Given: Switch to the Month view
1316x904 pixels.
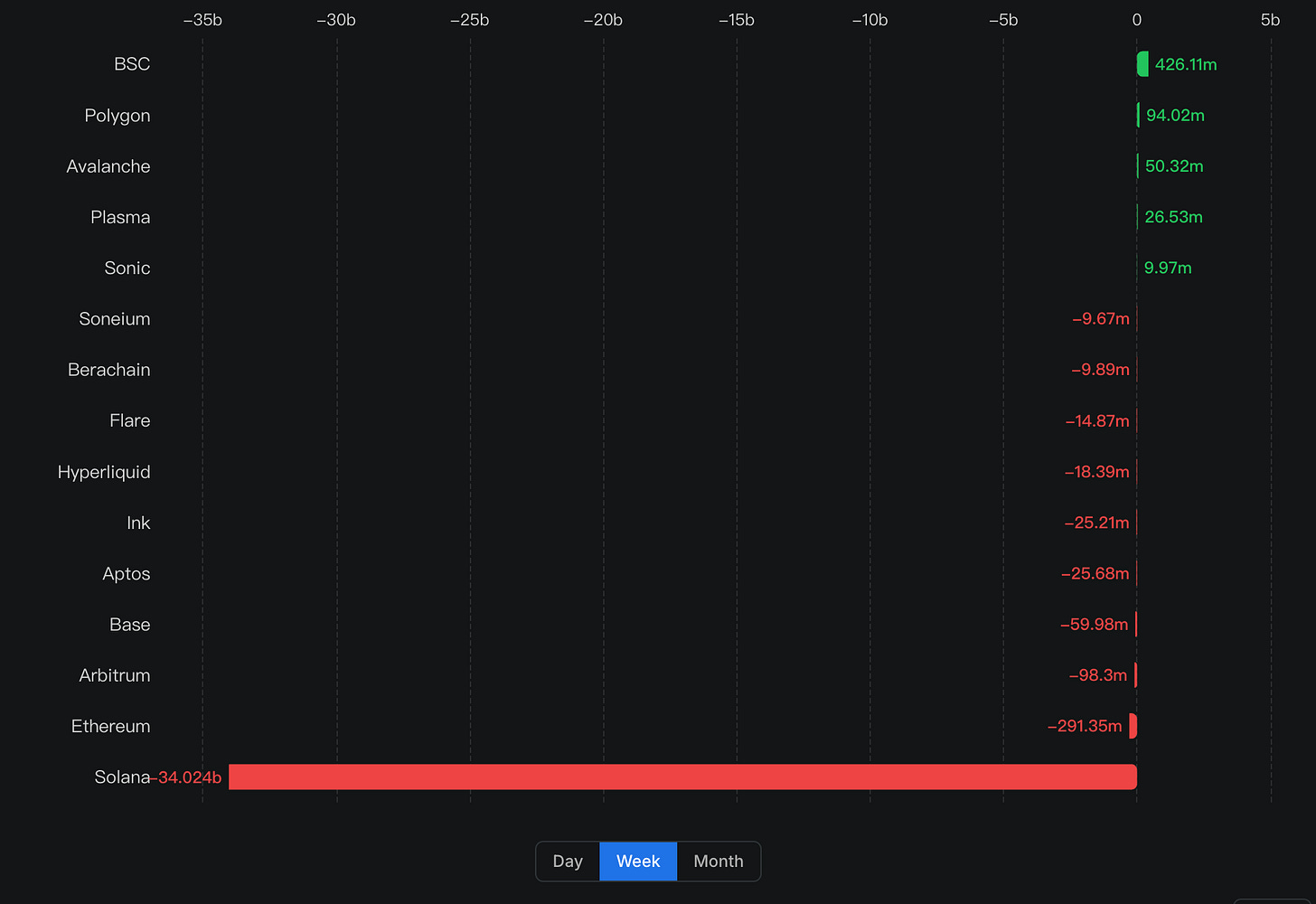Looking at the screenshot, I should point(719,862).
